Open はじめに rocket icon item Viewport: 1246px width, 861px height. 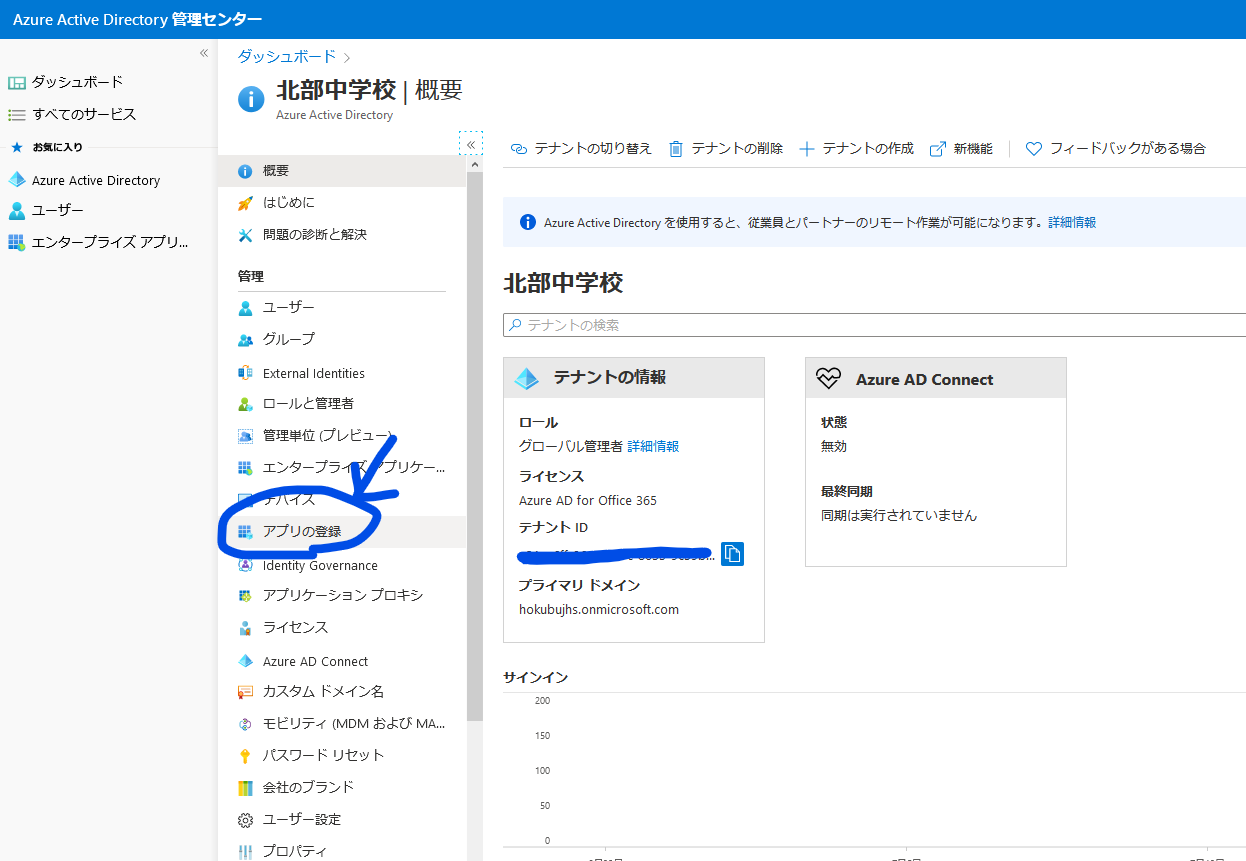pyautogui.click(x=245, y=203)
